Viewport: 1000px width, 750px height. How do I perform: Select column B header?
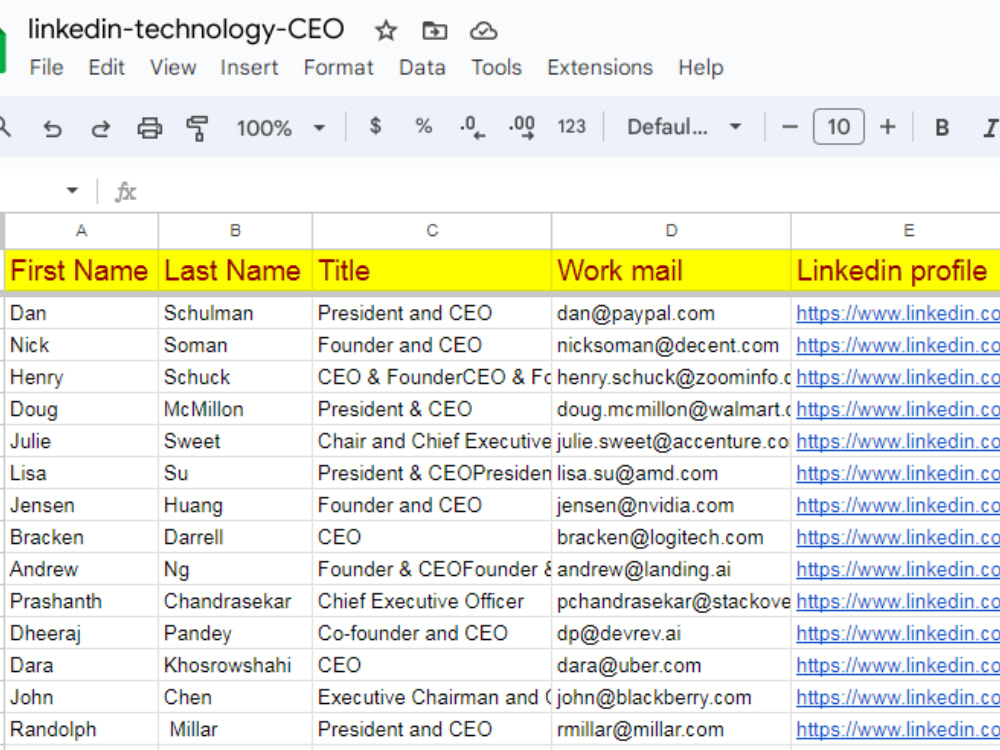(x=235, y=231)
